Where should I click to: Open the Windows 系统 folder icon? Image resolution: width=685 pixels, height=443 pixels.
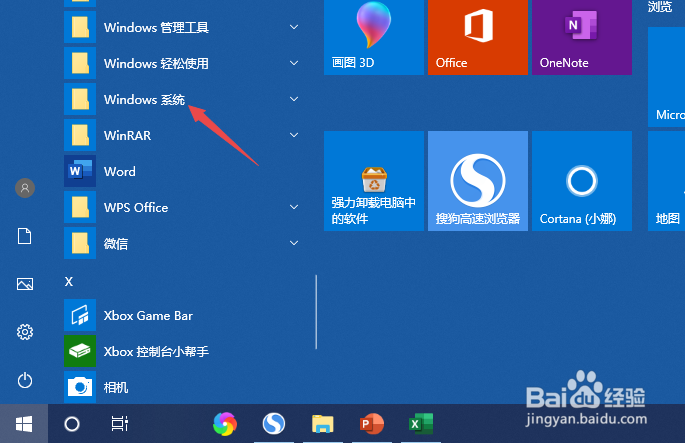pos(80,99)
